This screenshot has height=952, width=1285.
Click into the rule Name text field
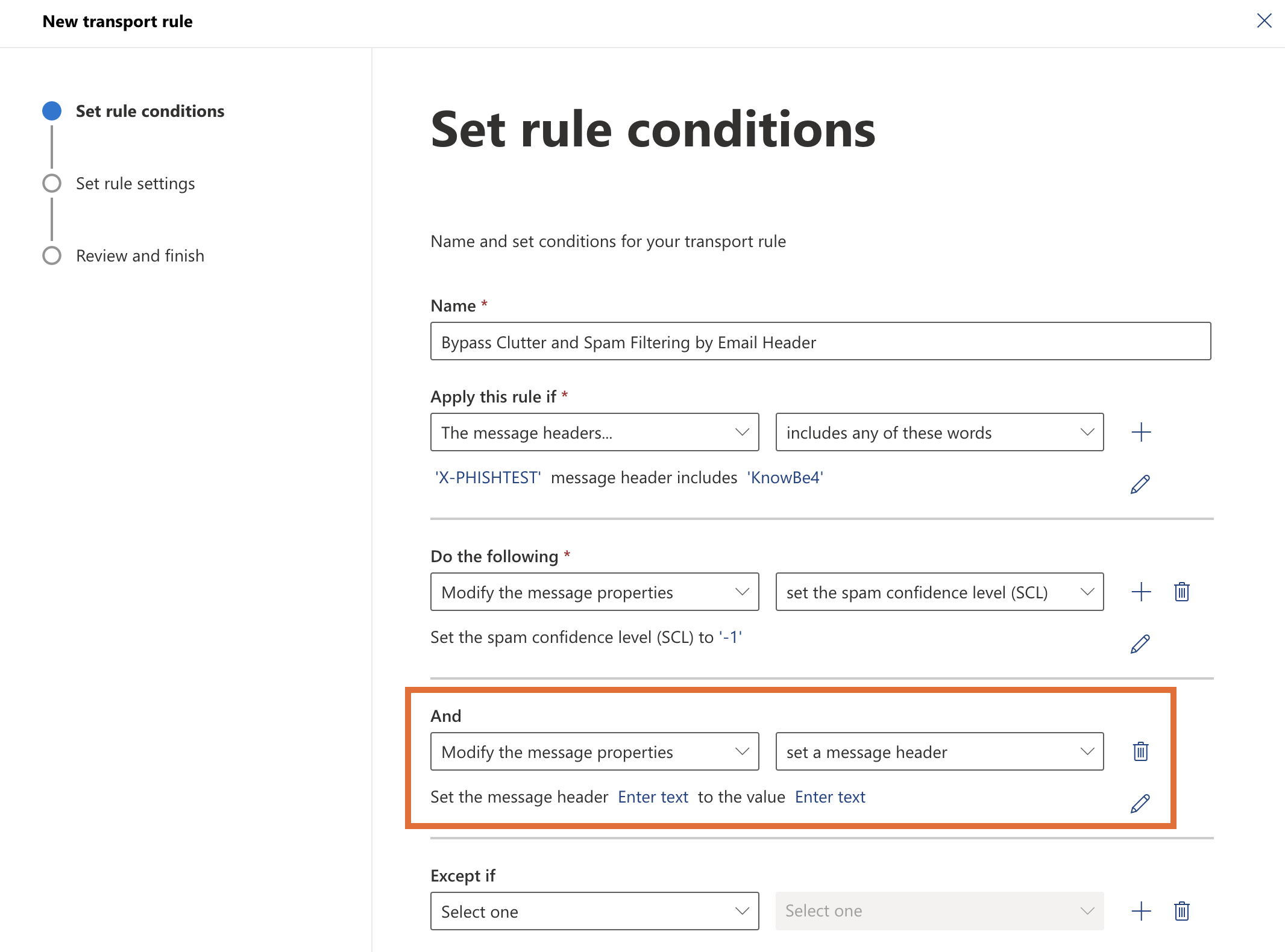point(820,341)
